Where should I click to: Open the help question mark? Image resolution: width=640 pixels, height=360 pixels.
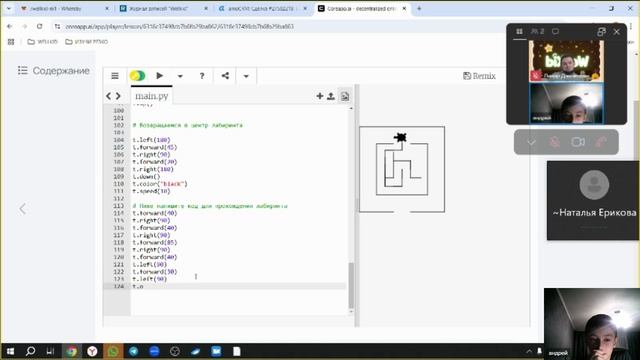click(202, 76)
